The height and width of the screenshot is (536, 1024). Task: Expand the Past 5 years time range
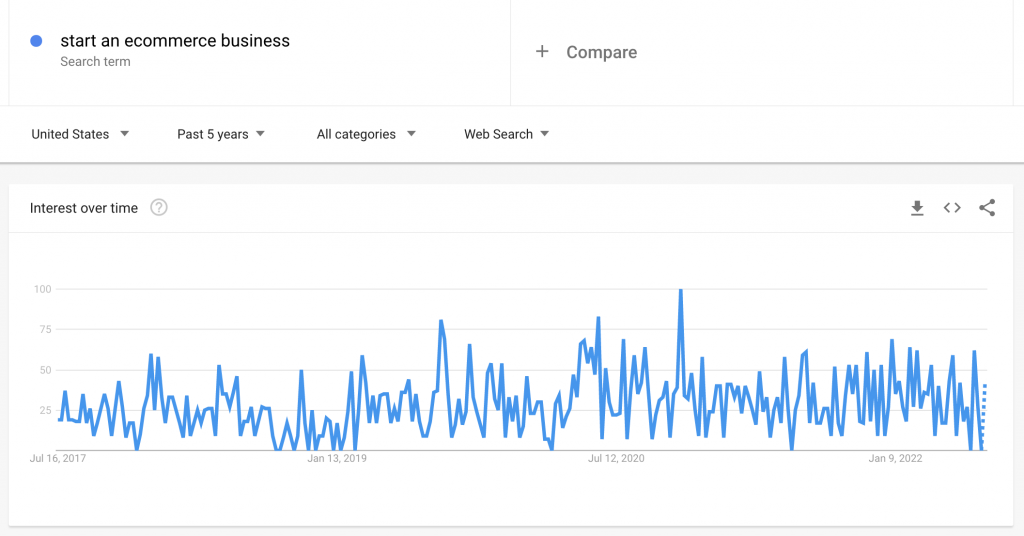pos(220,134)
